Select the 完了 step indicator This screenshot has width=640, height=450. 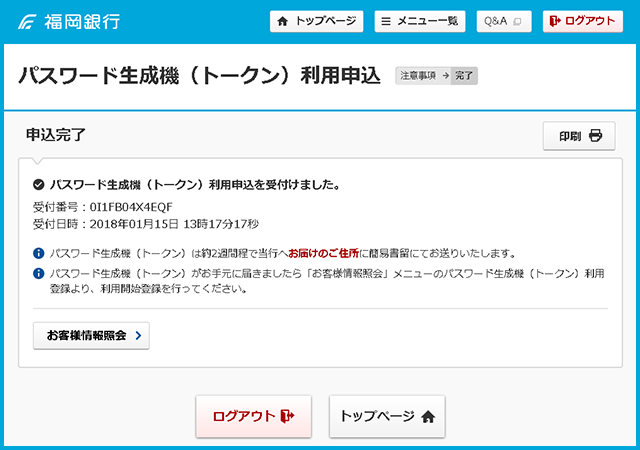point(464,76)
